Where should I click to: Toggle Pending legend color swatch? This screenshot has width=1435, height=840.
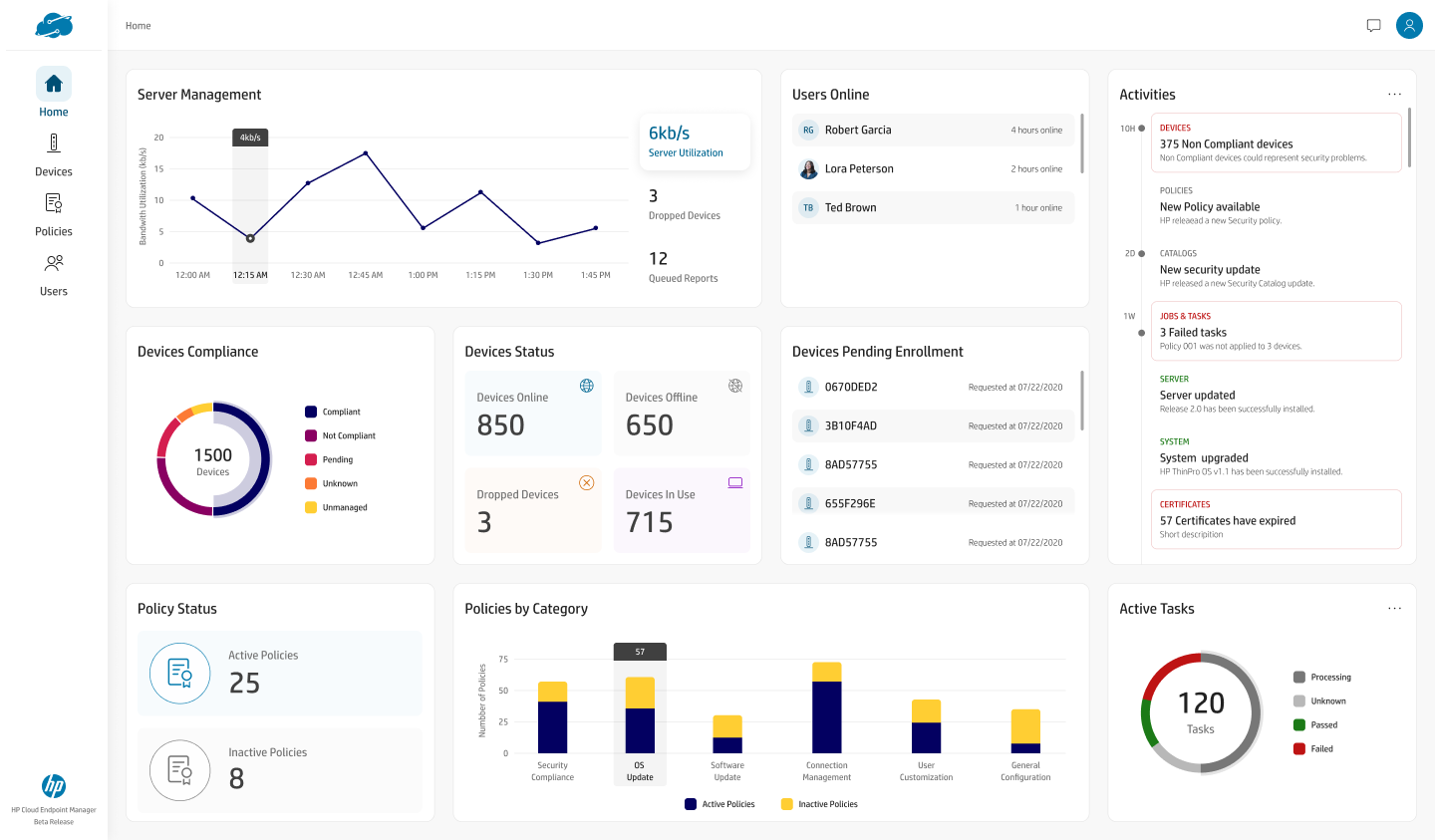[x=311, y=459]
